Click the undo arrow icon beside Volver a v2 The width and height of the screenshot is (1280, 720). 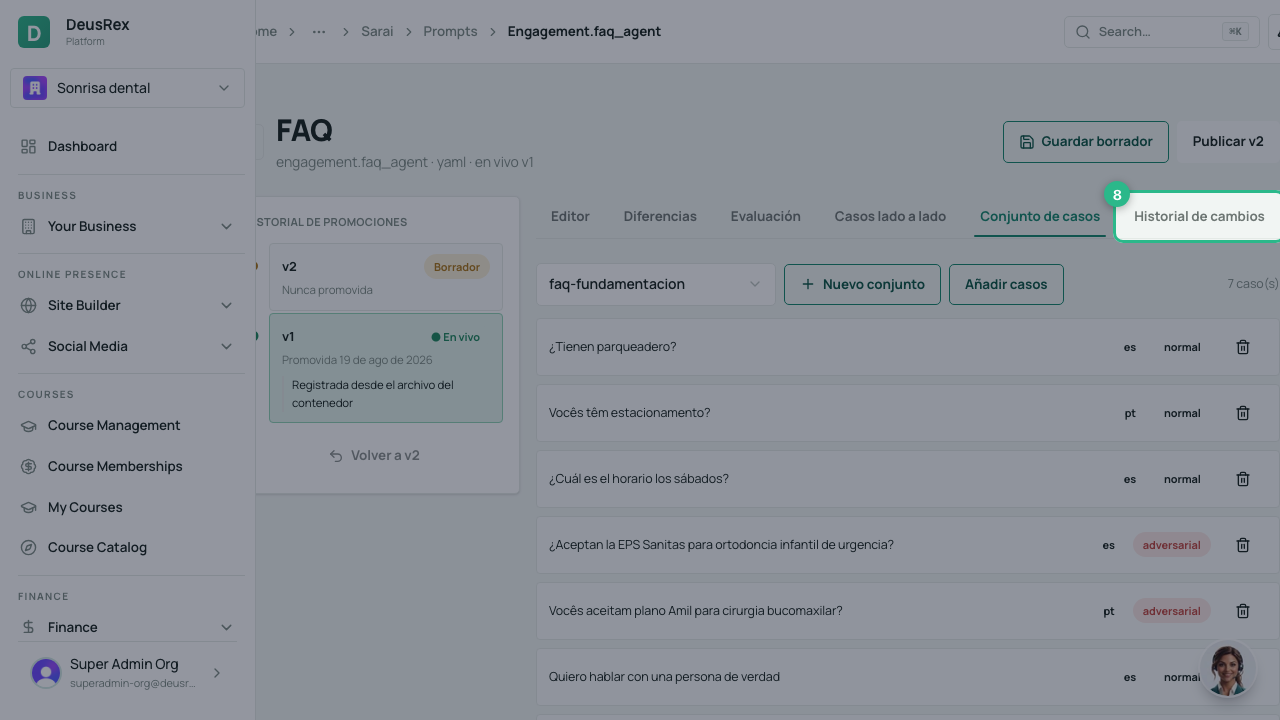(x=336, y=455)
